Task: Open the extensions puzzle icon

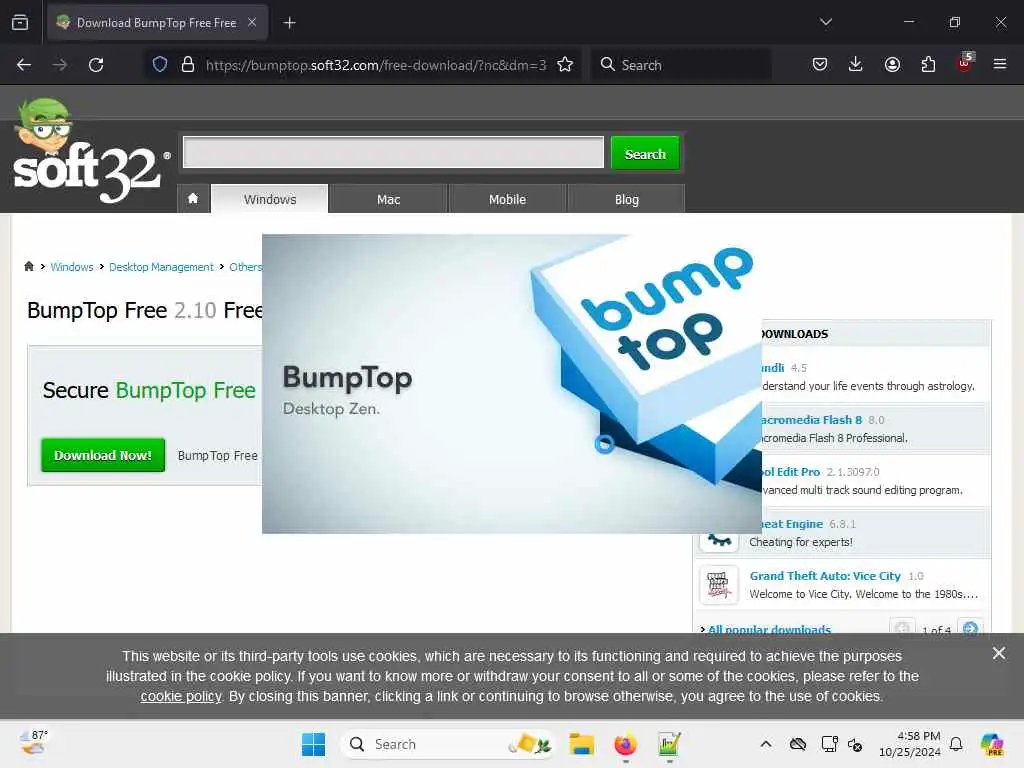Action: click(x=928, y=64)
